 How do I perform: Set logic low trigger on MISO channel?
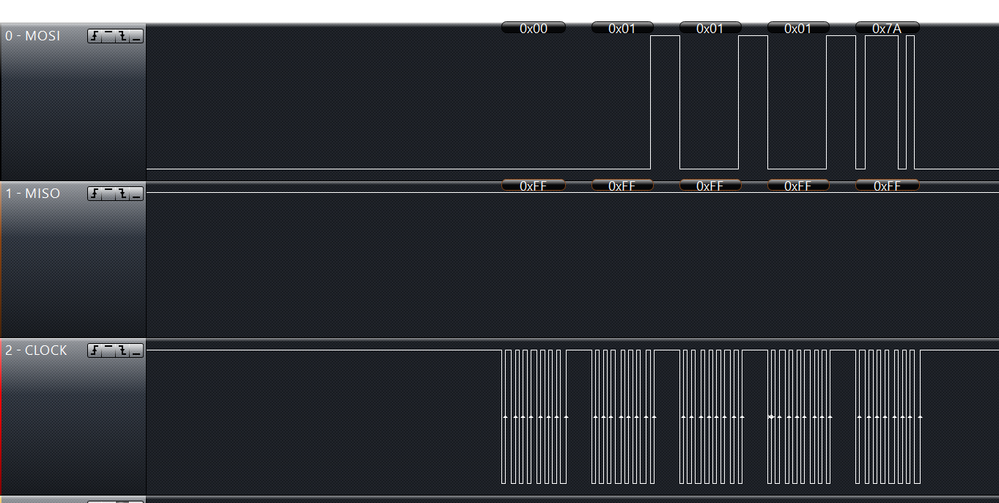point(137,194)
